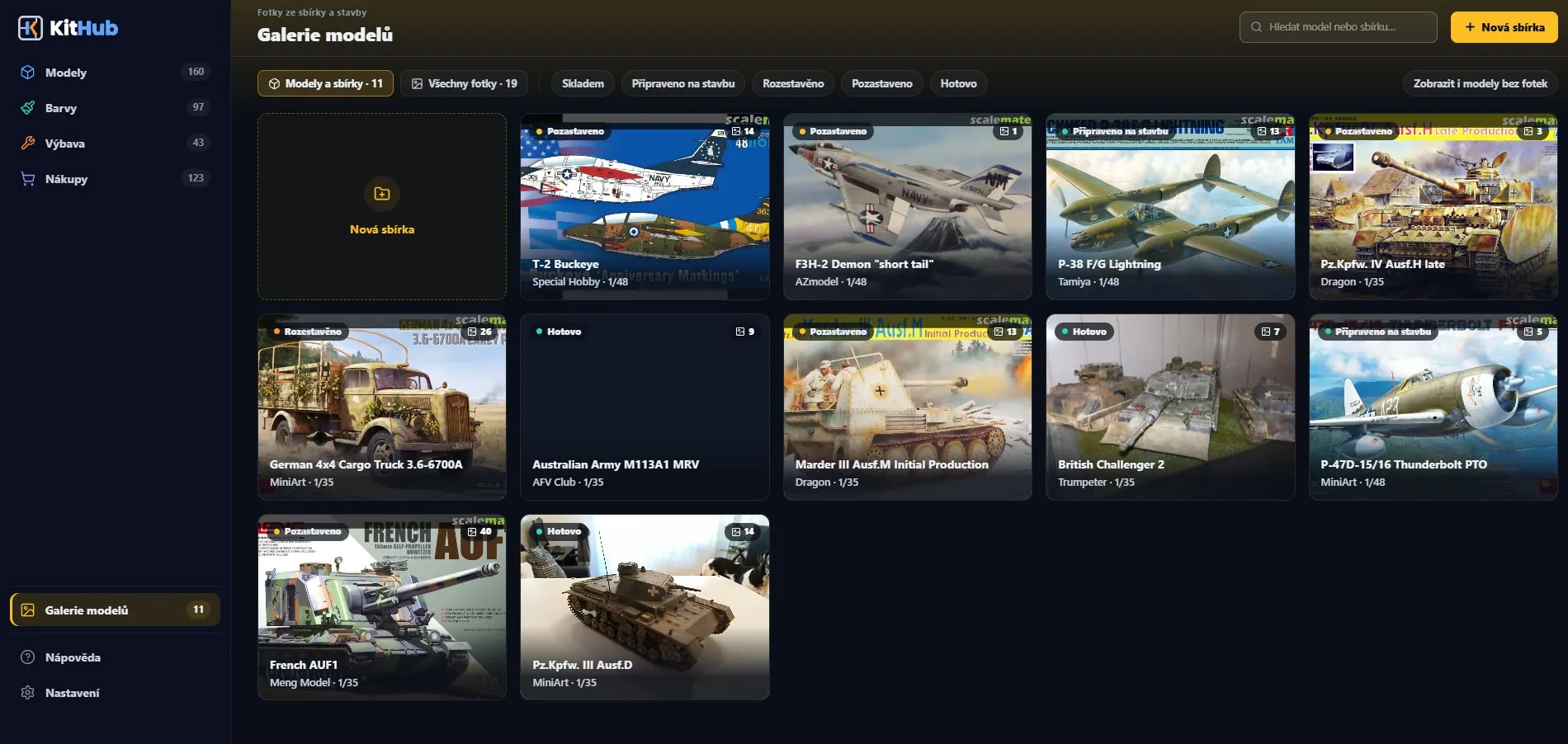Open the Barvy paint icon
The image size is (1568, 744).
[x=28, y=108]
